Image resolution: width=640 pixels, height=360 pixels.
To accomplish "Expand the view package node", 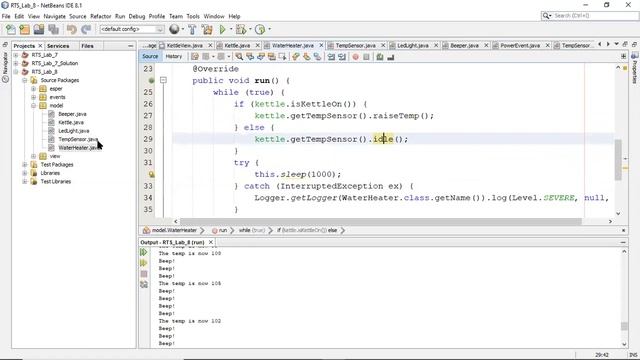I will click(33, 156).
